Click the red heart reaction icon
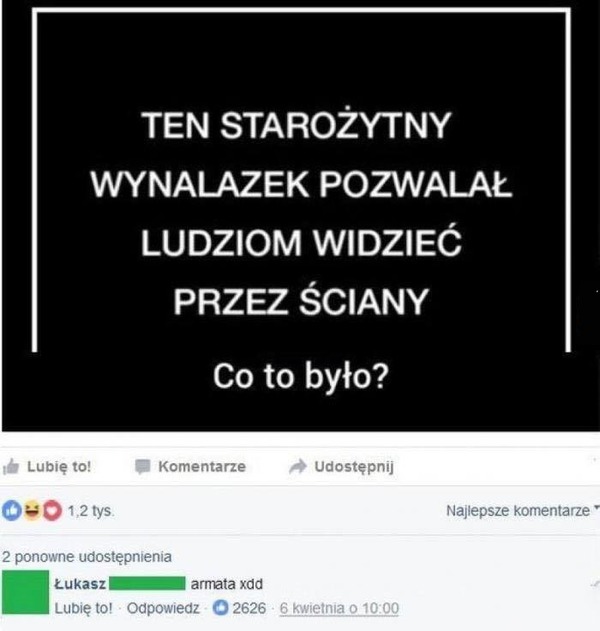 [52, 511]
